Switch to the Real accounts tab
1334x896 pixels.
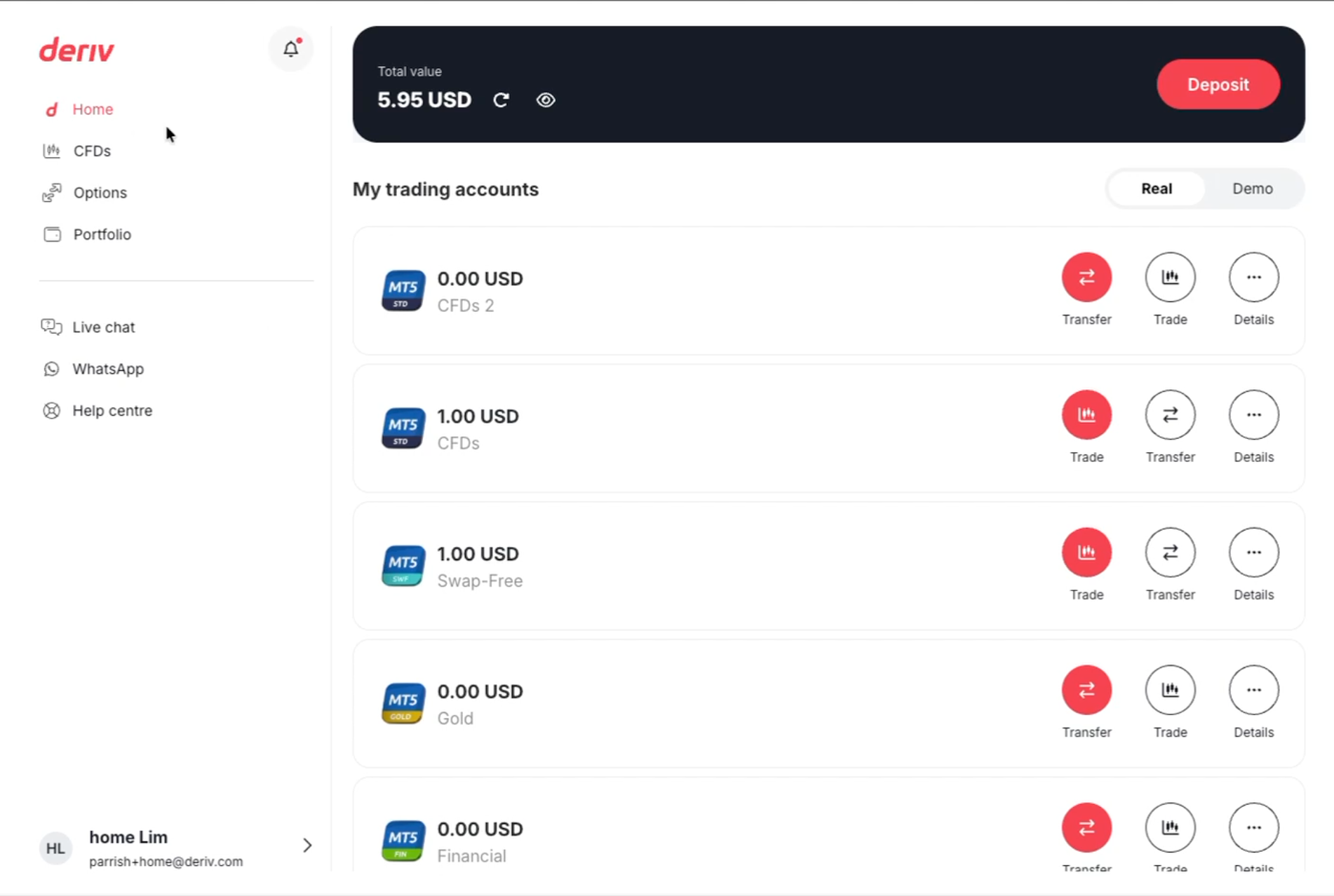[x=1157, y=189]
